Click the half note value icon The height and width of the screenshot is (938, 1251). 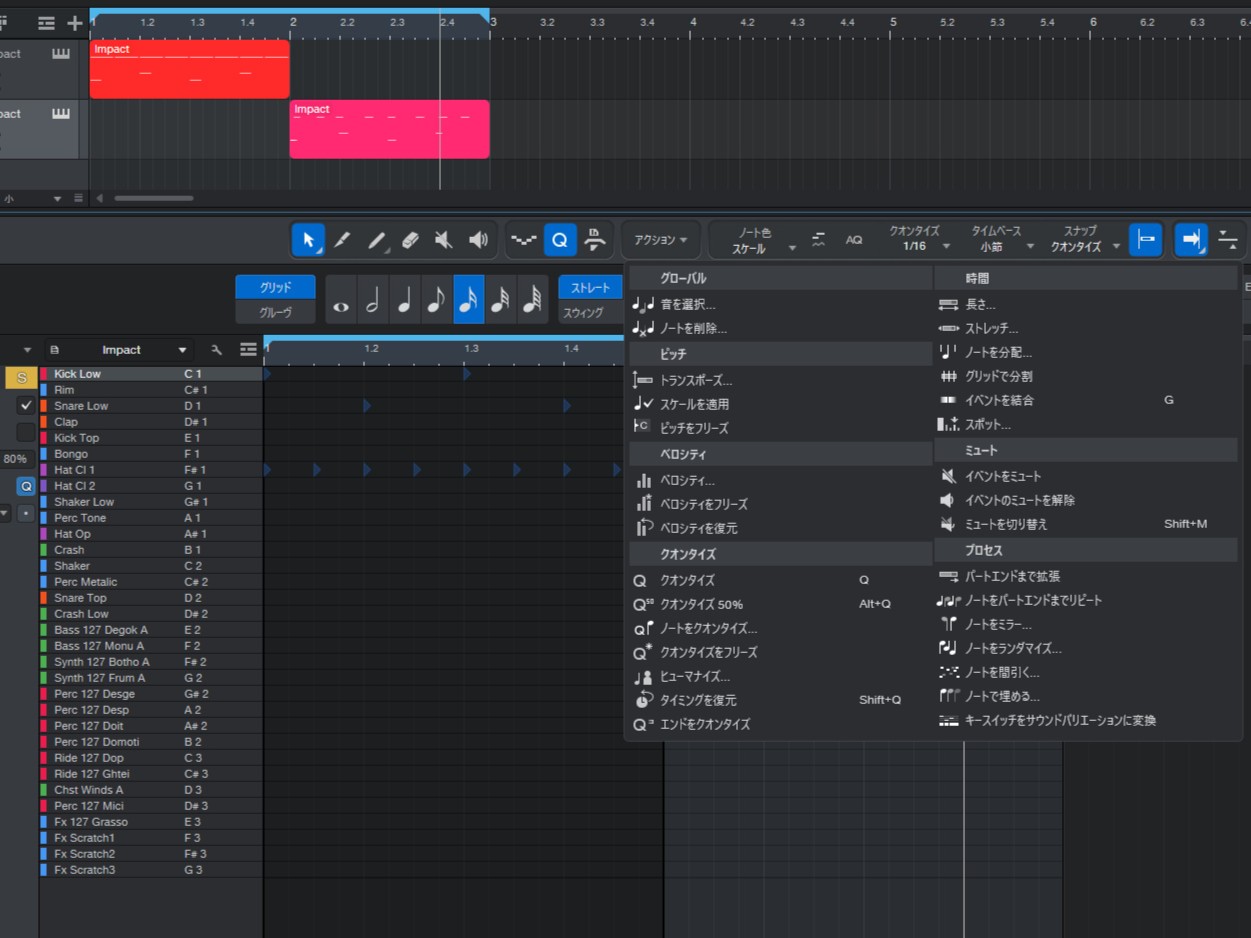click(373, 300)
